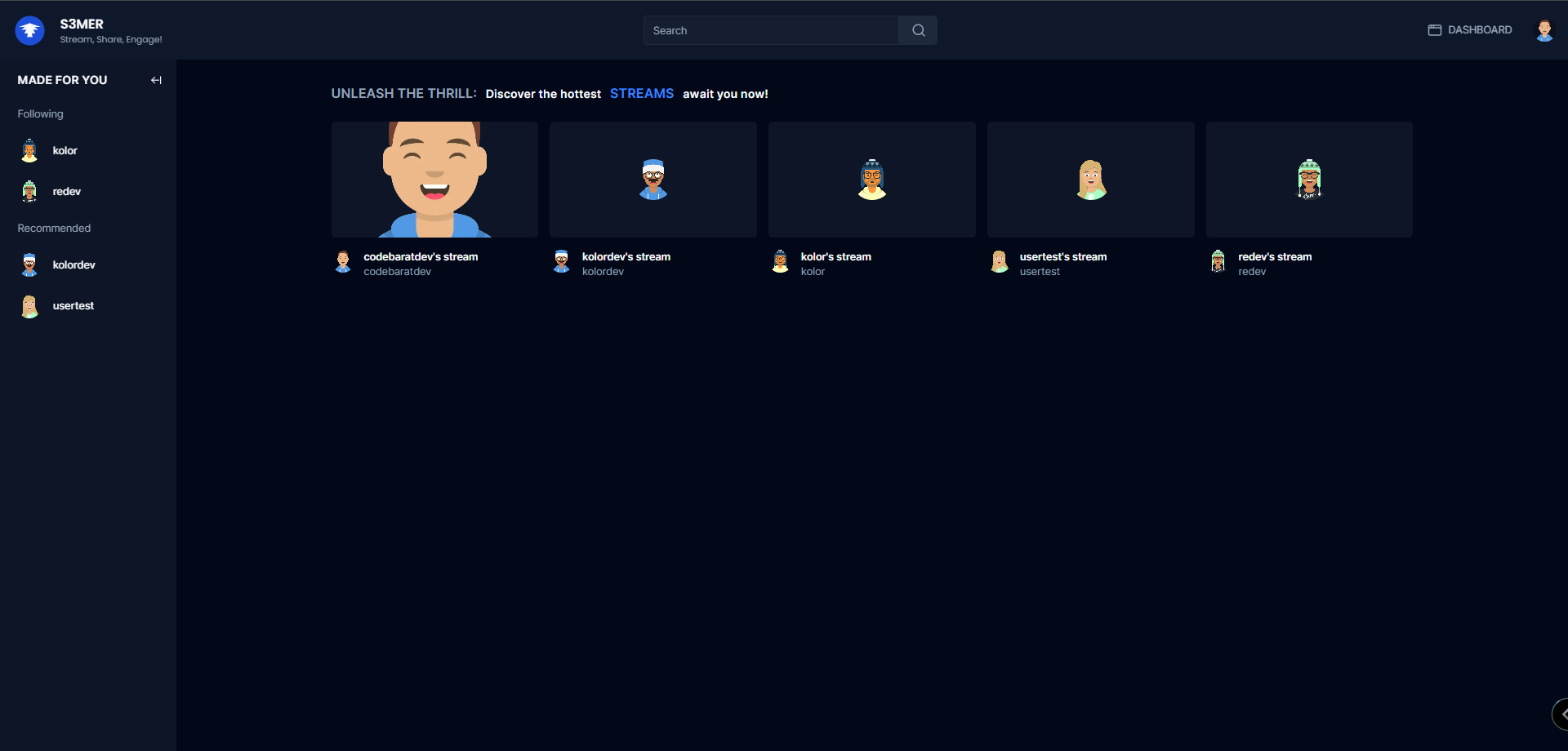The image size is (1568, 751).
Task: Click usertest's small avatar under the stream
Action: 1000,262
